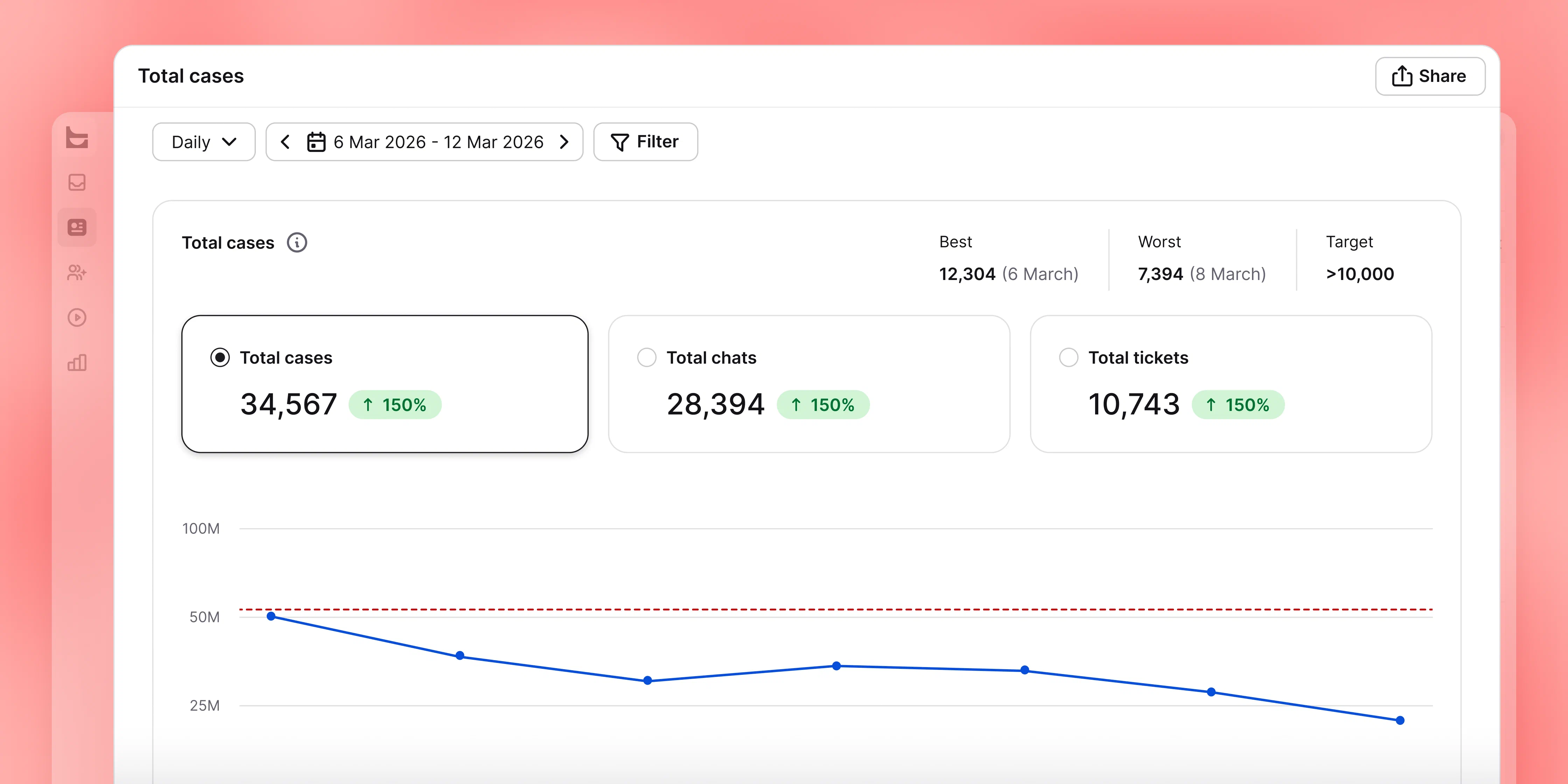The width and height of the screenshot is (1568, 784).
Task: Expand the Daily interval dropdown
Action: click(204, 142)
